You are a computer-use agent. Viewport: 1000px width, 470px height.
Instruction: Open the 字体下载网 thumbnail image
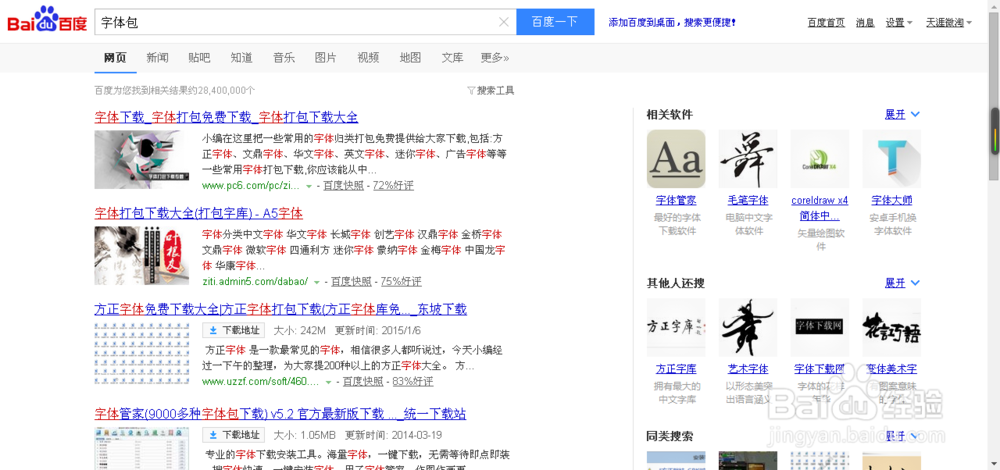(x=820, y=328)
